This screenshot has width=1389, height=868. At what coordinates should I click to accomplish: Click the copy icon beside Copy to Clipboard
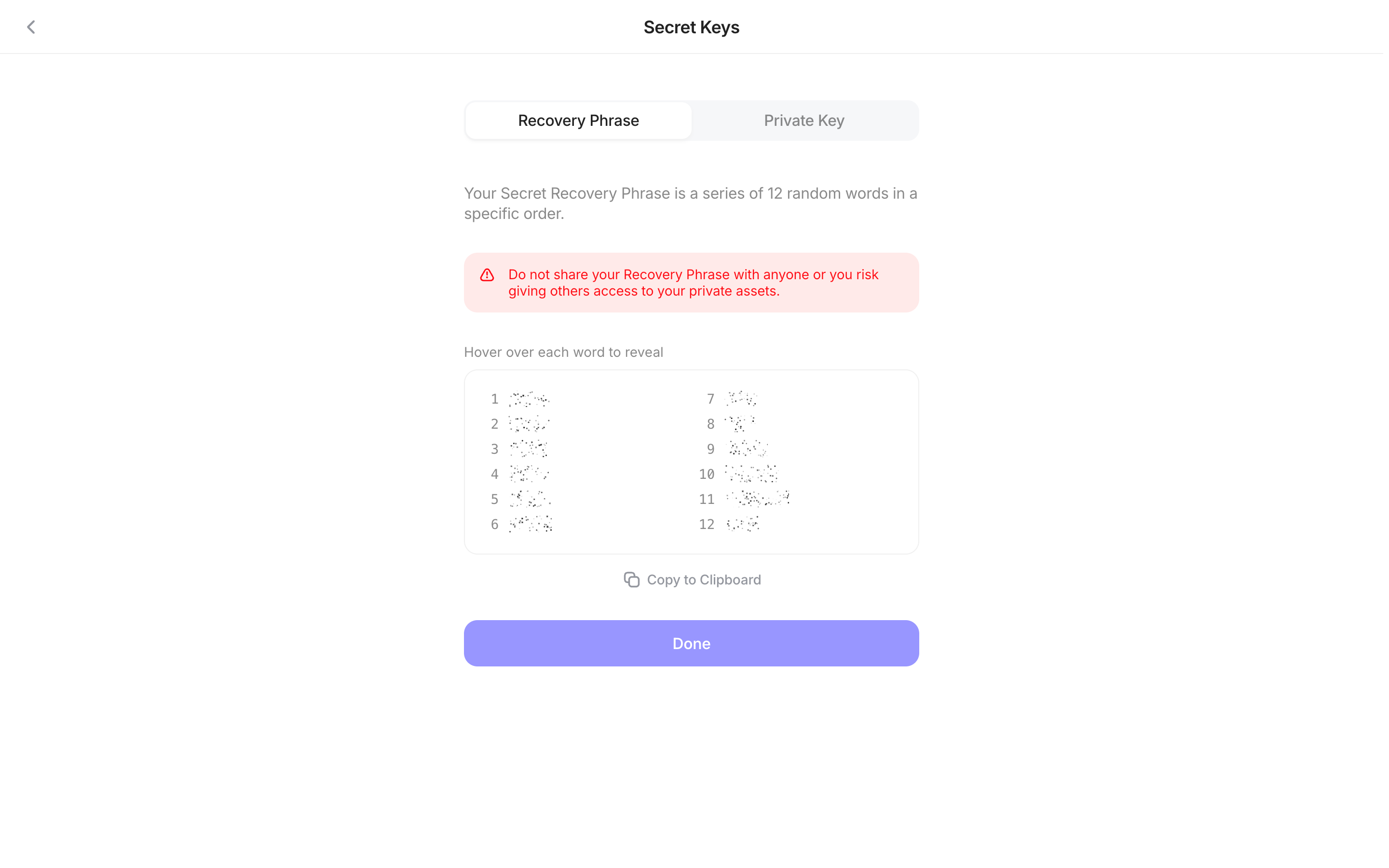coord(634,582)
